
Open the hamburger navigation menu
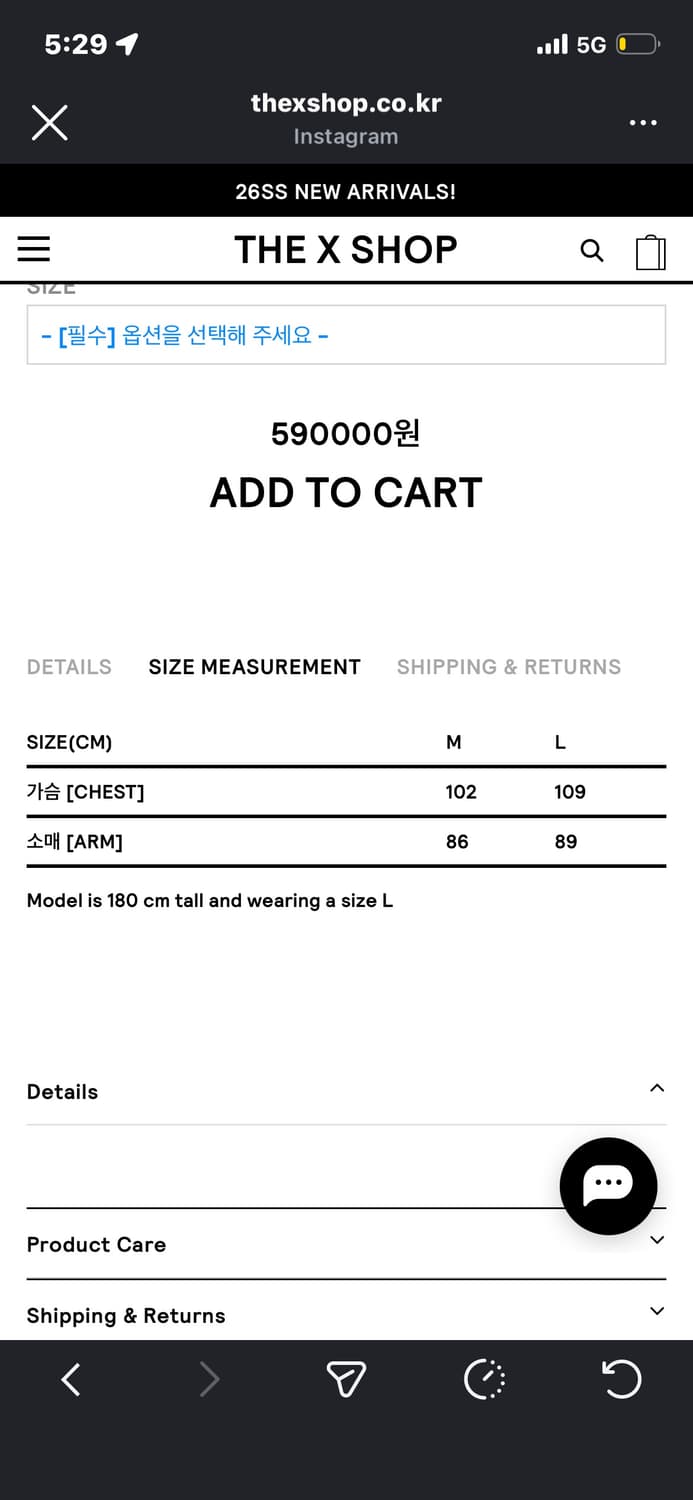point(34,249)
